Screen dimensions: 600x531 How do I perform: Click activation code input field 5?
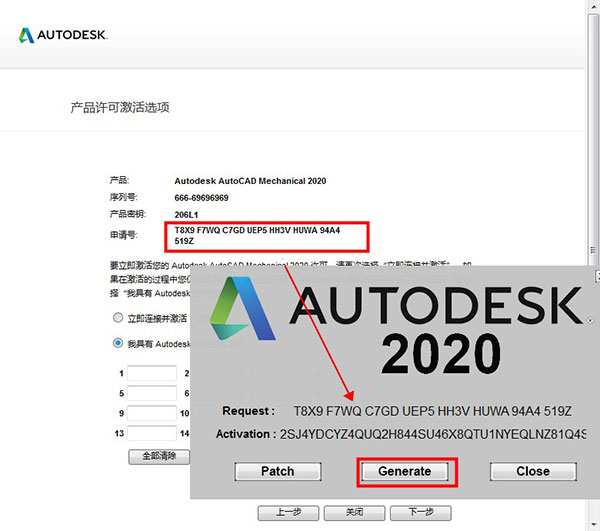(x=152, y=393)
